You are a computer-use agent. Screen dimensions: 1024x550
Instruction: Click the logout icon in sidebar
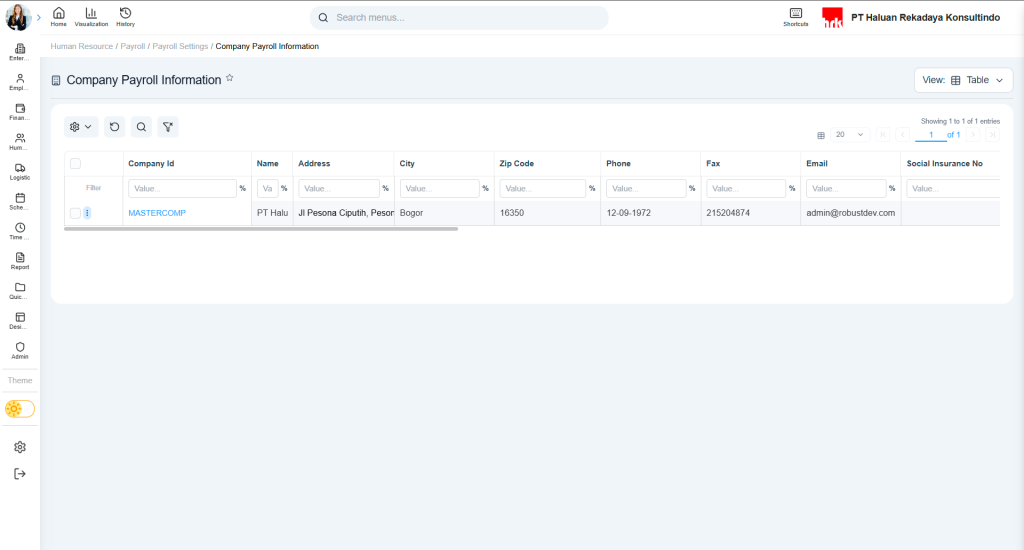coord(20,474)
